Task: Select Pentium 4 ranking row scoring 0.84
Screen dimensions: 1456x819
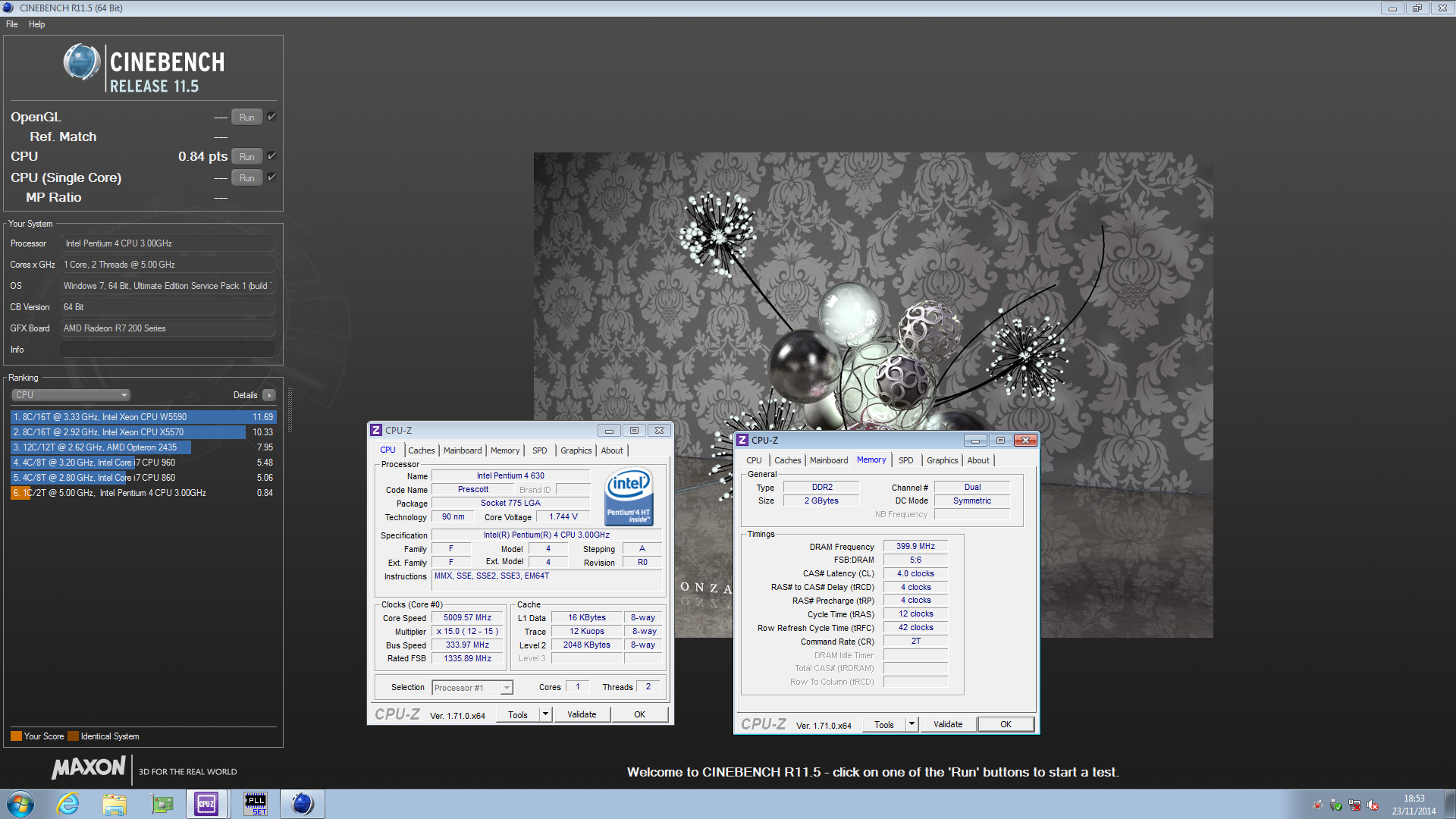Action: coord(143,493)
